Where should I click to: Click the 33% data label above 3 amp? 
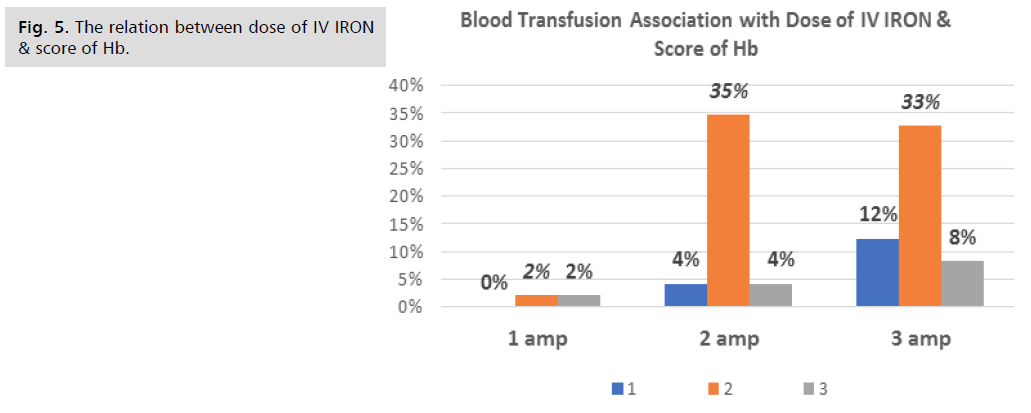coord(919,103)
